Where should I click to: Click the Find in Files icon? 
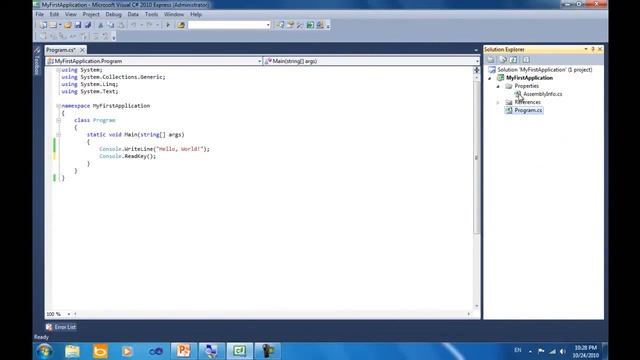(181, 25)
